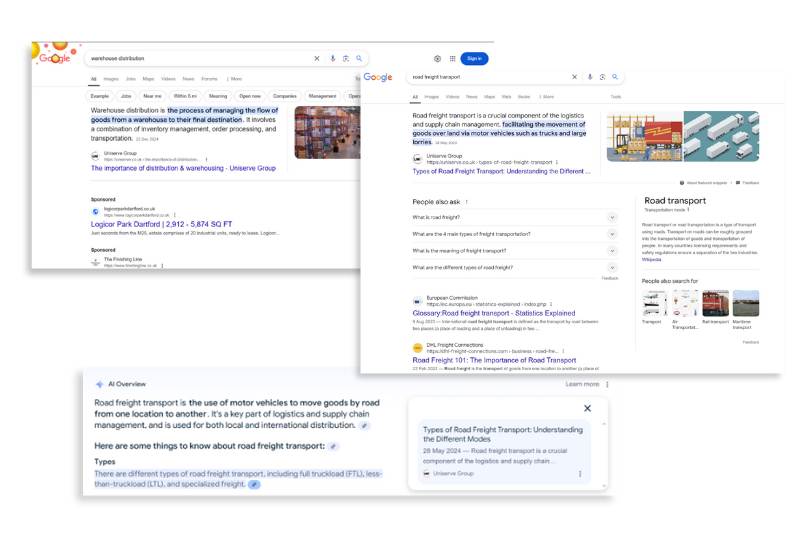
Task: Click the blue Sign in button
Action: point(474,59)
